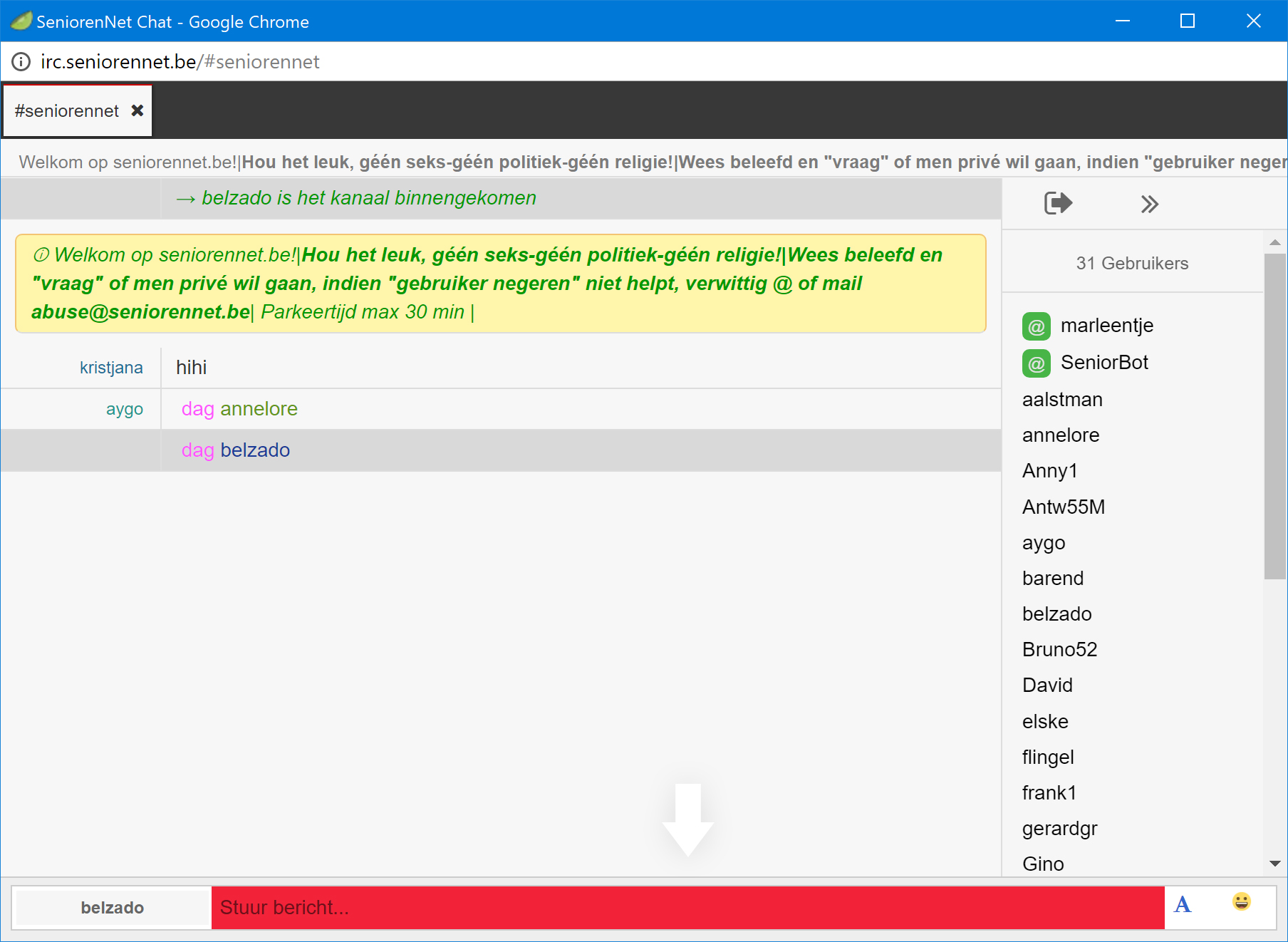The image size is (1288, 942).
Task: Select Bruno52 in the user list
Action: (1059, 650)
